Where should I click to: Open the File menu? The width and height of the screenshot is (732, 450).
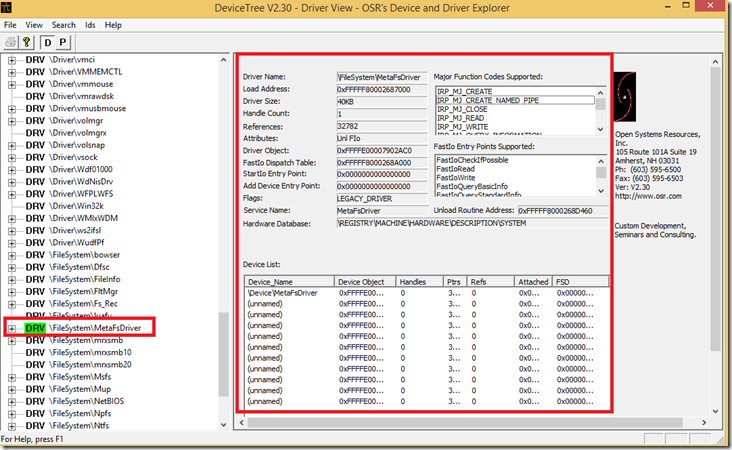pos(10,24)
